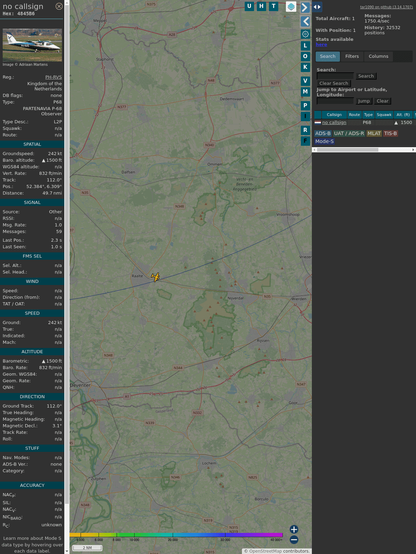
Task: Collapse sidebar with left chevron arrow
Action: coord(305,22)
